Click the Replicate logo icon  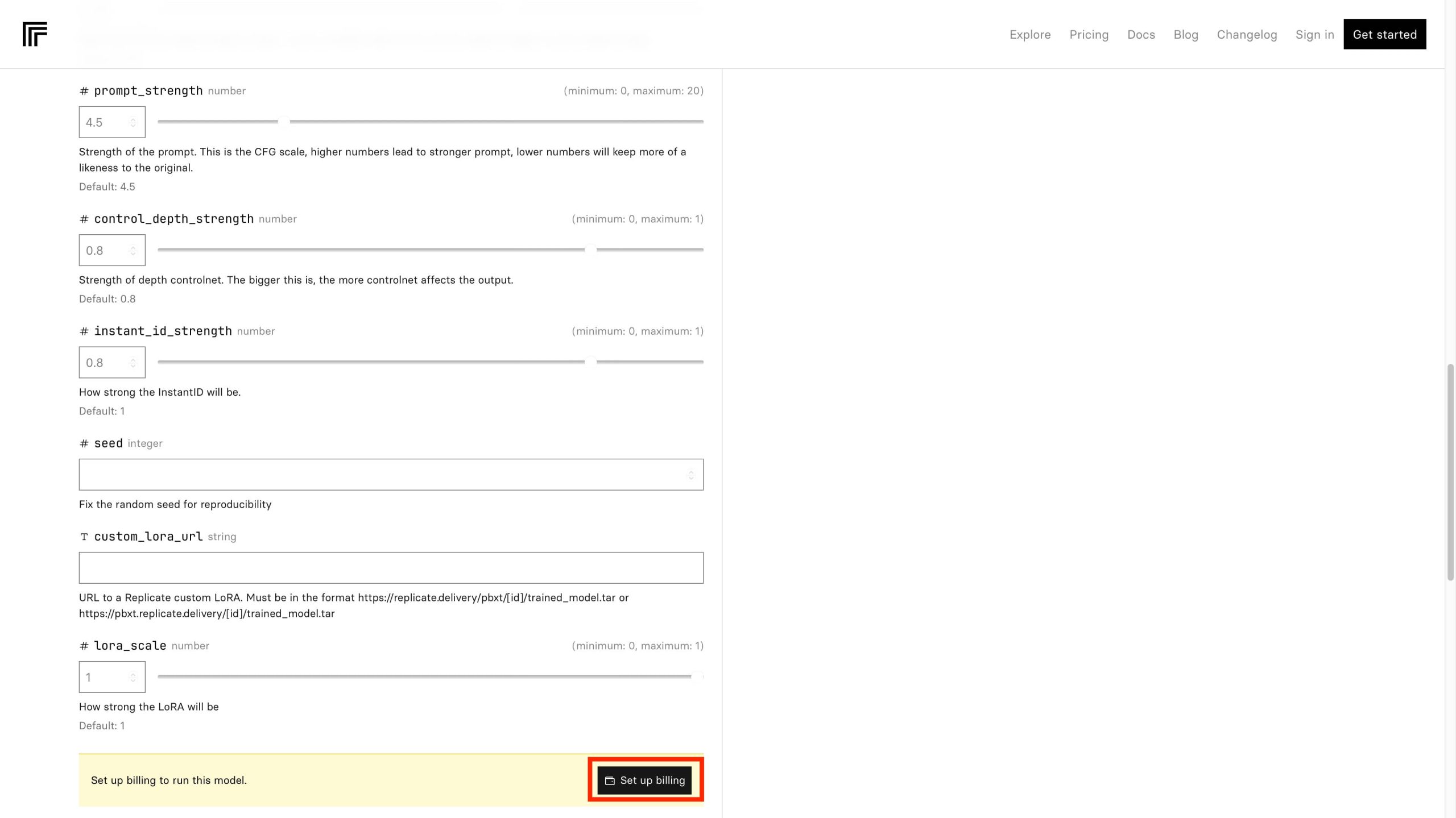(x=35, y=34)
